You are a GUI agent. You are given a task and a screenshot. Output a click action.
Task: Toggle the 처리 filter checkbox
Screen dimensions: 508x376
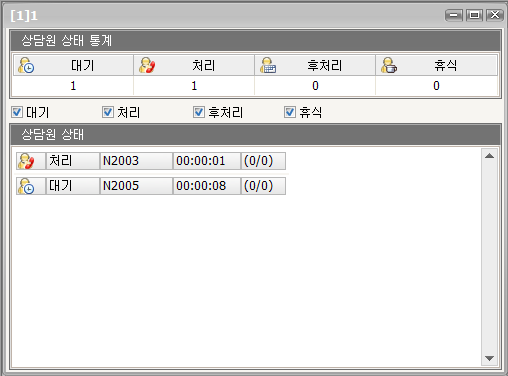(108, 112)
